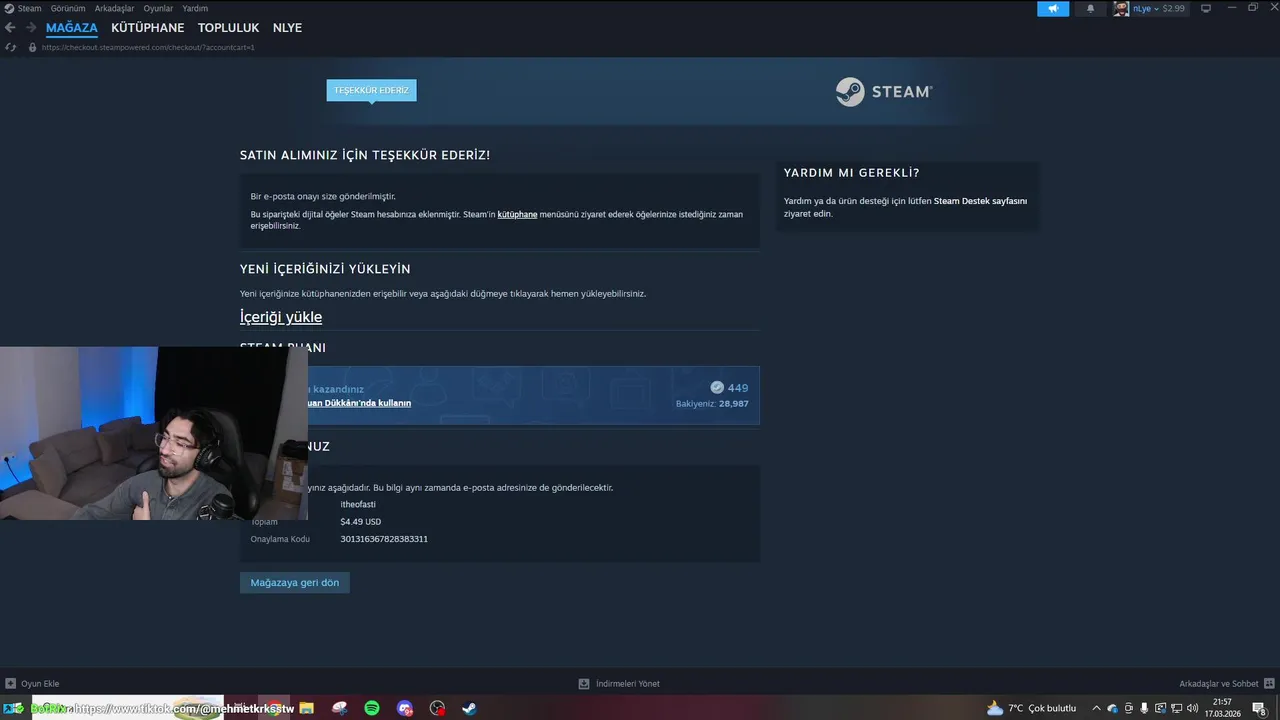Image resolution: width=1280 pixels, height=720 pixels.
Task: Click the wallet balance $2.99
Action: 1173,8
